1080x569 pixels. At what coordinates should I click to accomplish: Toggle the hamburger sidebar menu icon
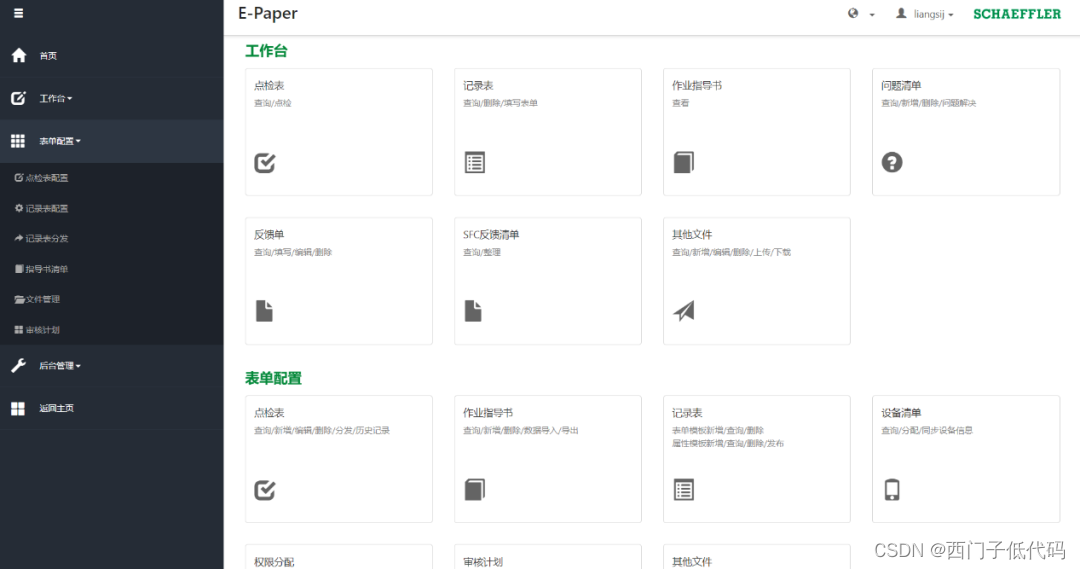[19, 13]
